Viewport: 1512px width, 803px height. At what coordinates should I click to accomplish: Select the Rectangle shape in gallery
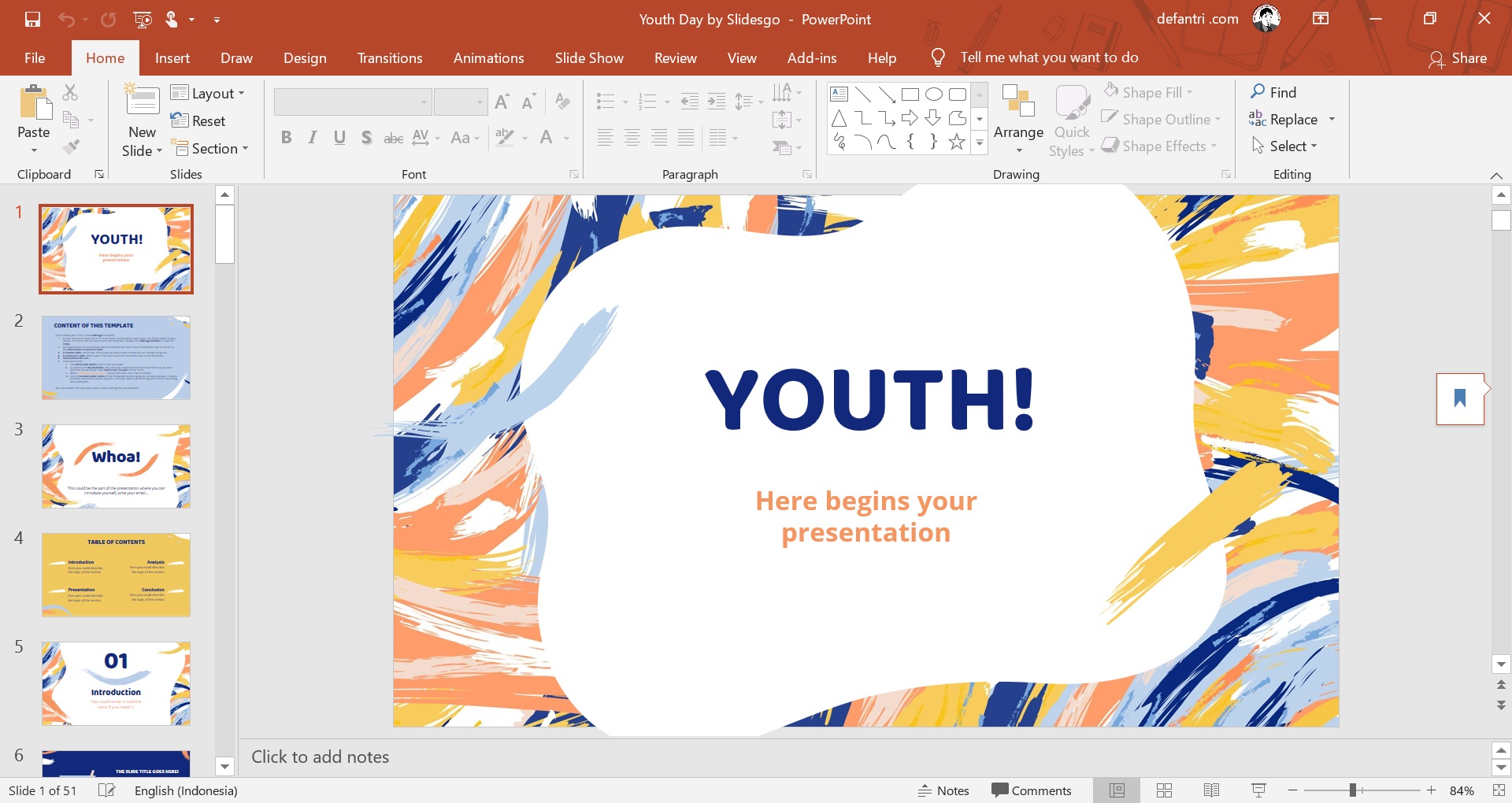pyautogui.click(x=910, y=94)
